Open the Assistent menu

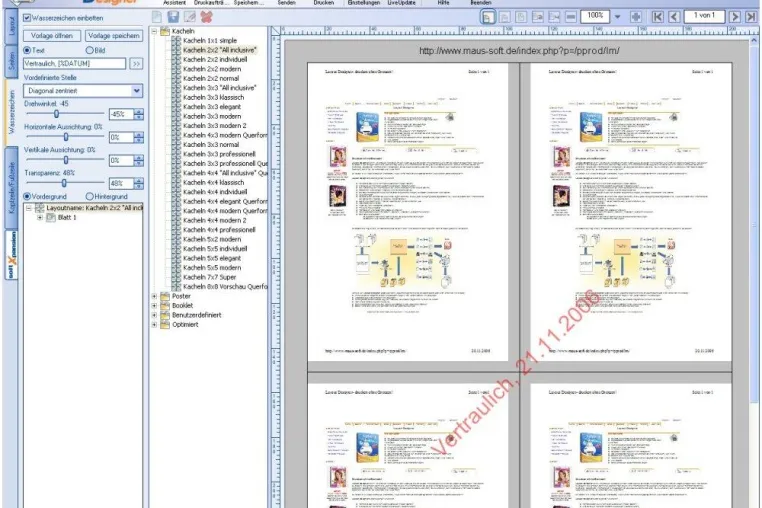(x=174, y=2)
